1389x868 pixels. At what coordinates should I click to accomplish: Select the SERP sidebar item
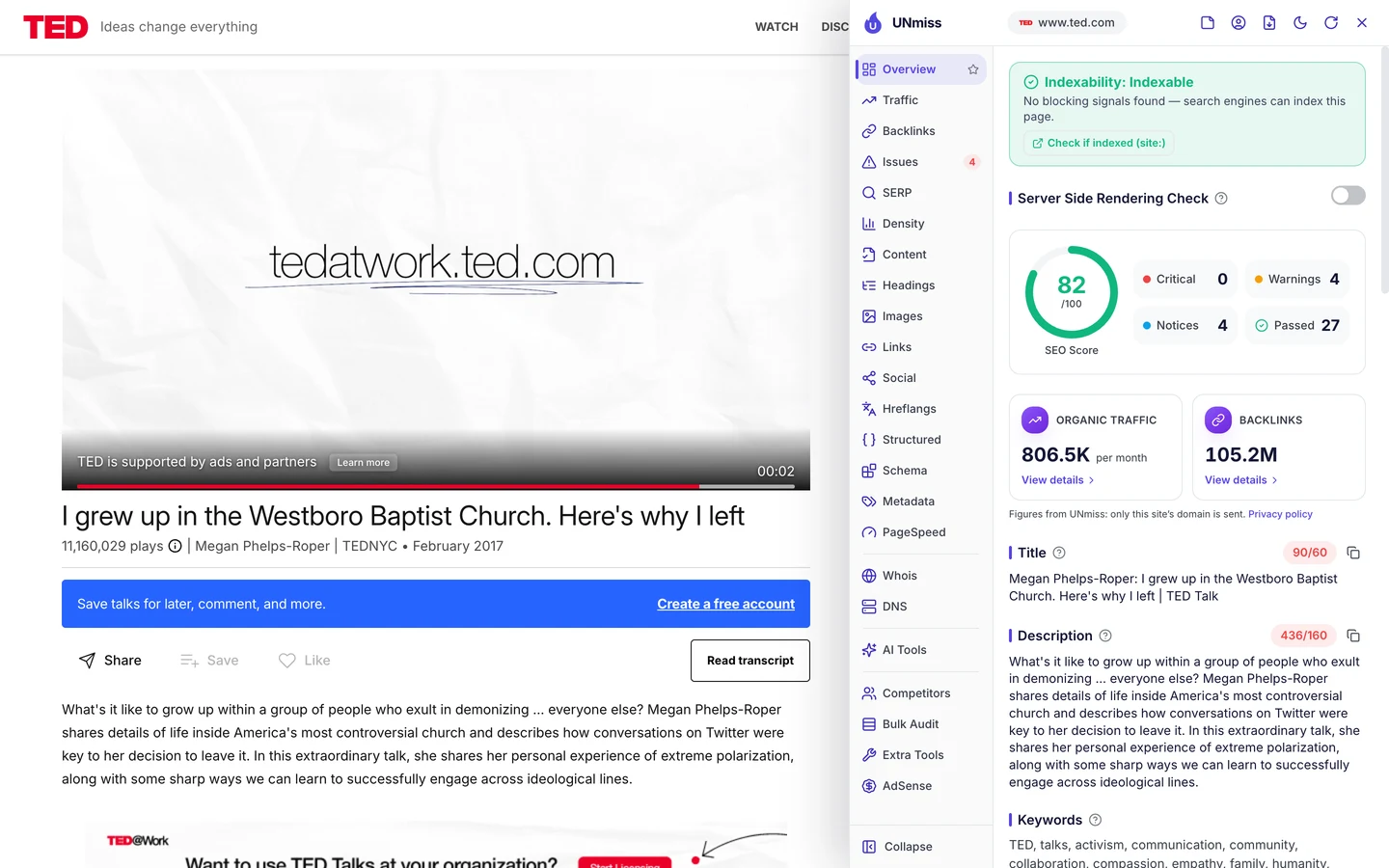920,193
